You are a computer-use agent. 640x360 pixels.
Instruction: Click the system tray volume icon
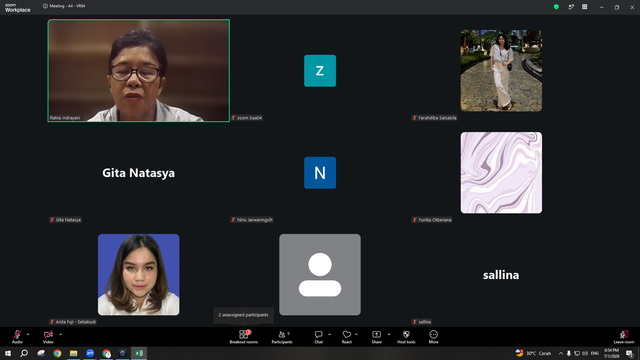pos(585,353)
